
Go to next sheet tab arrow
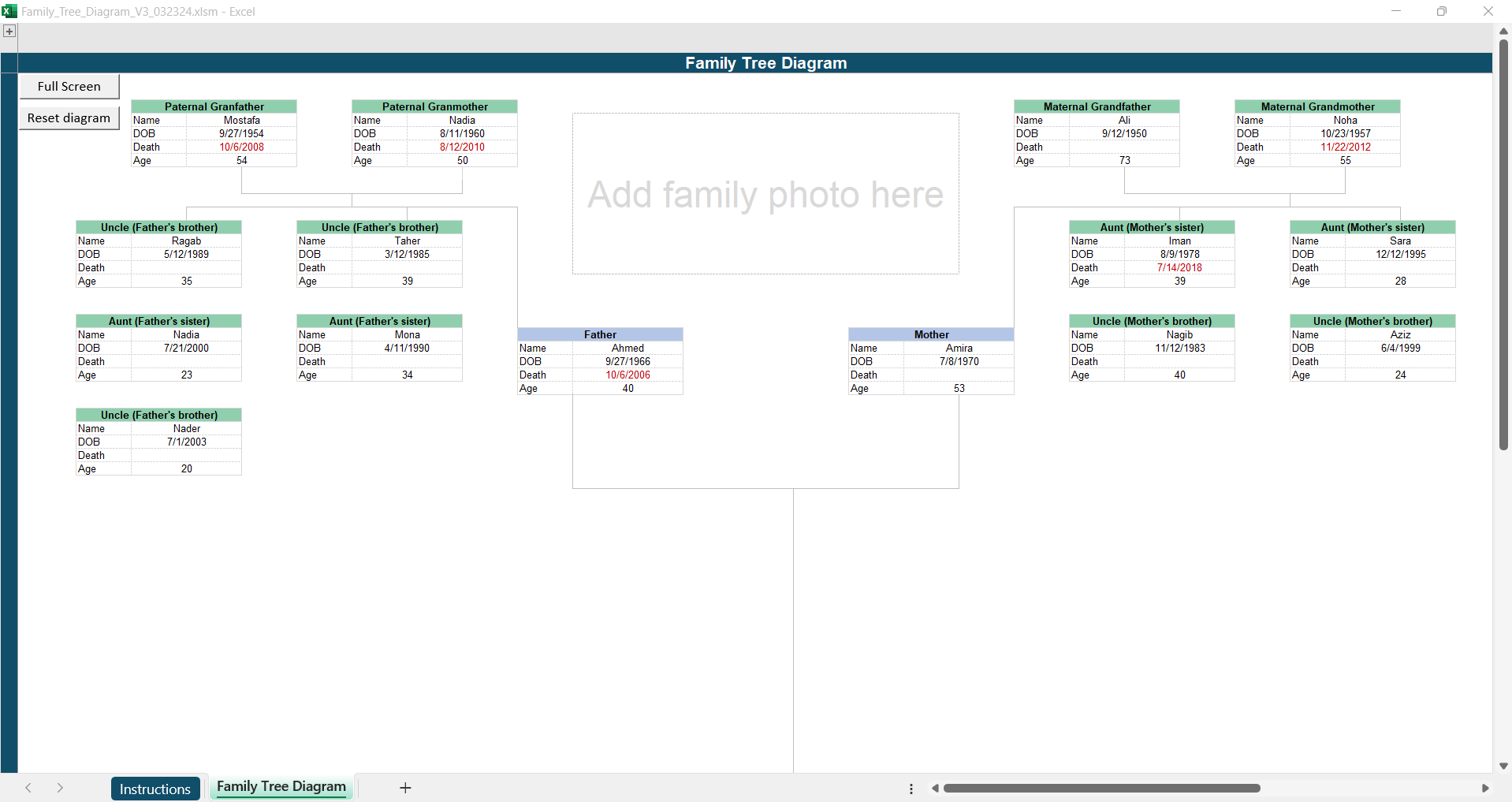tap(60, 788)
